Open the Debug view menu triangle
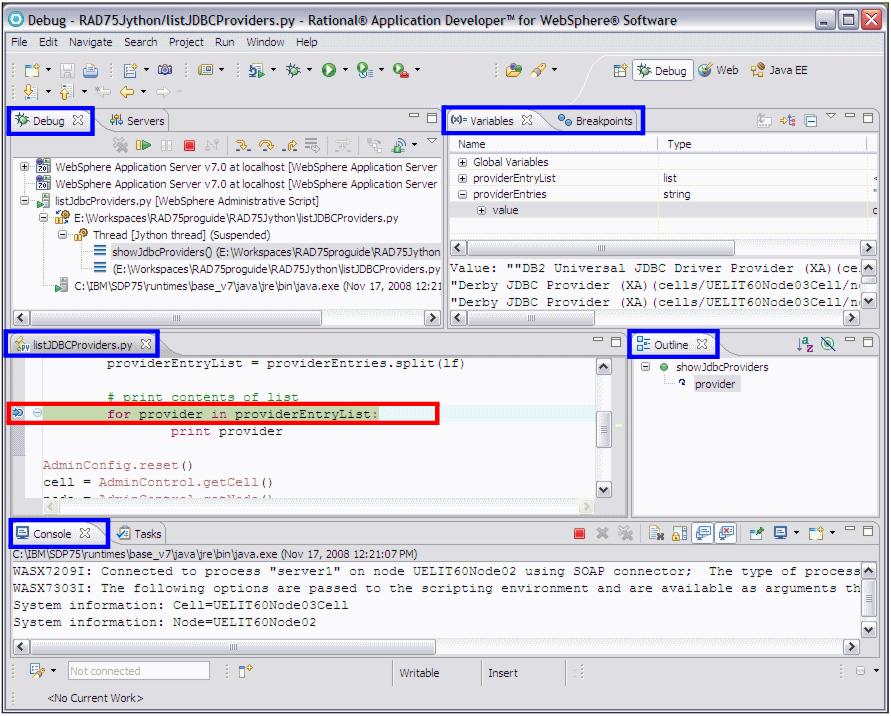The width and height of the screenshot is (891, 716). (432, 140)
